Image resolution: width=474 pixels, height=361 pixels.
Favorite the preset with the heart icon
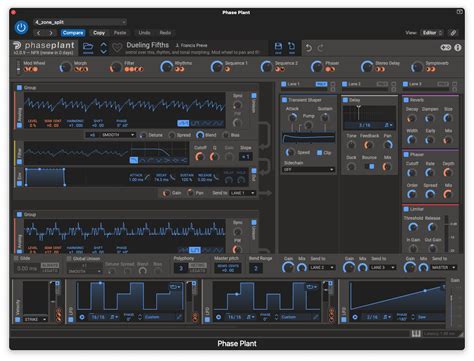pyautogui.click(x=117, y=48)
